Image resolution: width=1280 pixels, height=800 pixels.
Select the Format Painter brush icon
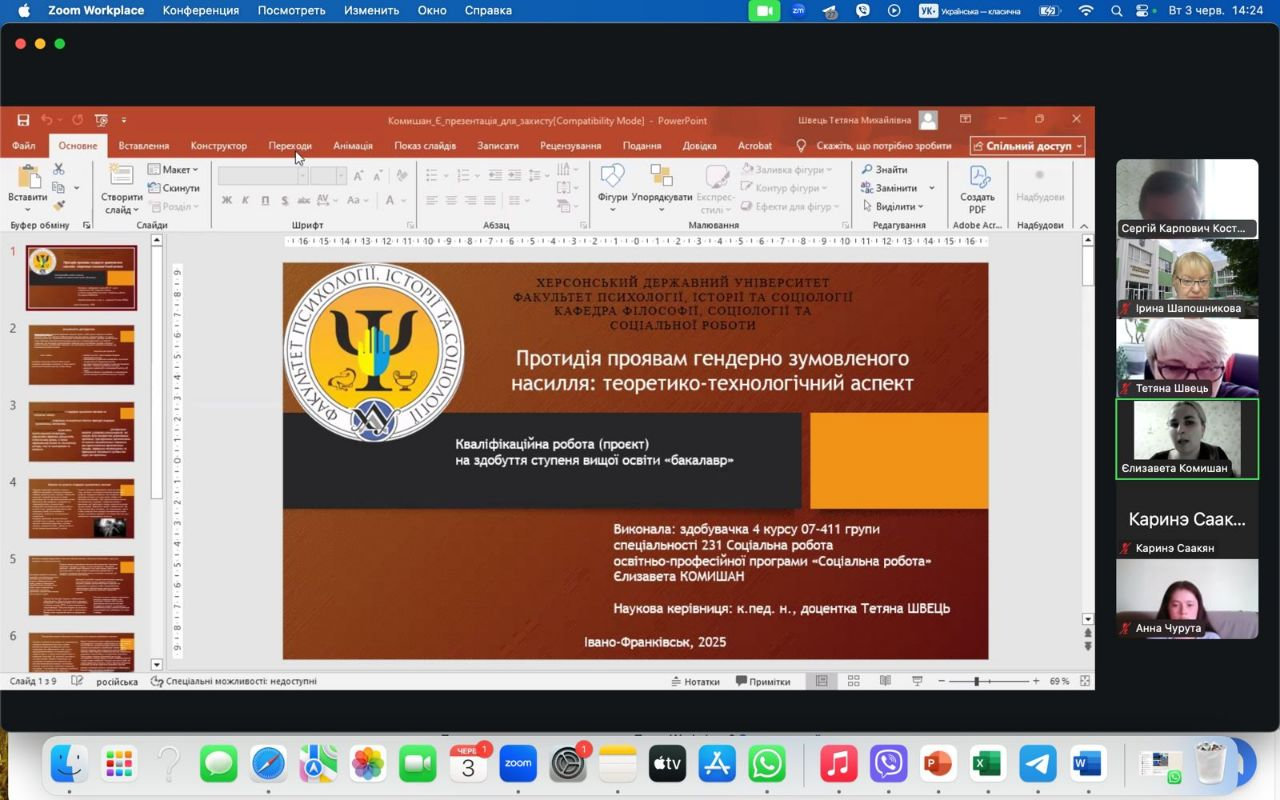point(58,206)
